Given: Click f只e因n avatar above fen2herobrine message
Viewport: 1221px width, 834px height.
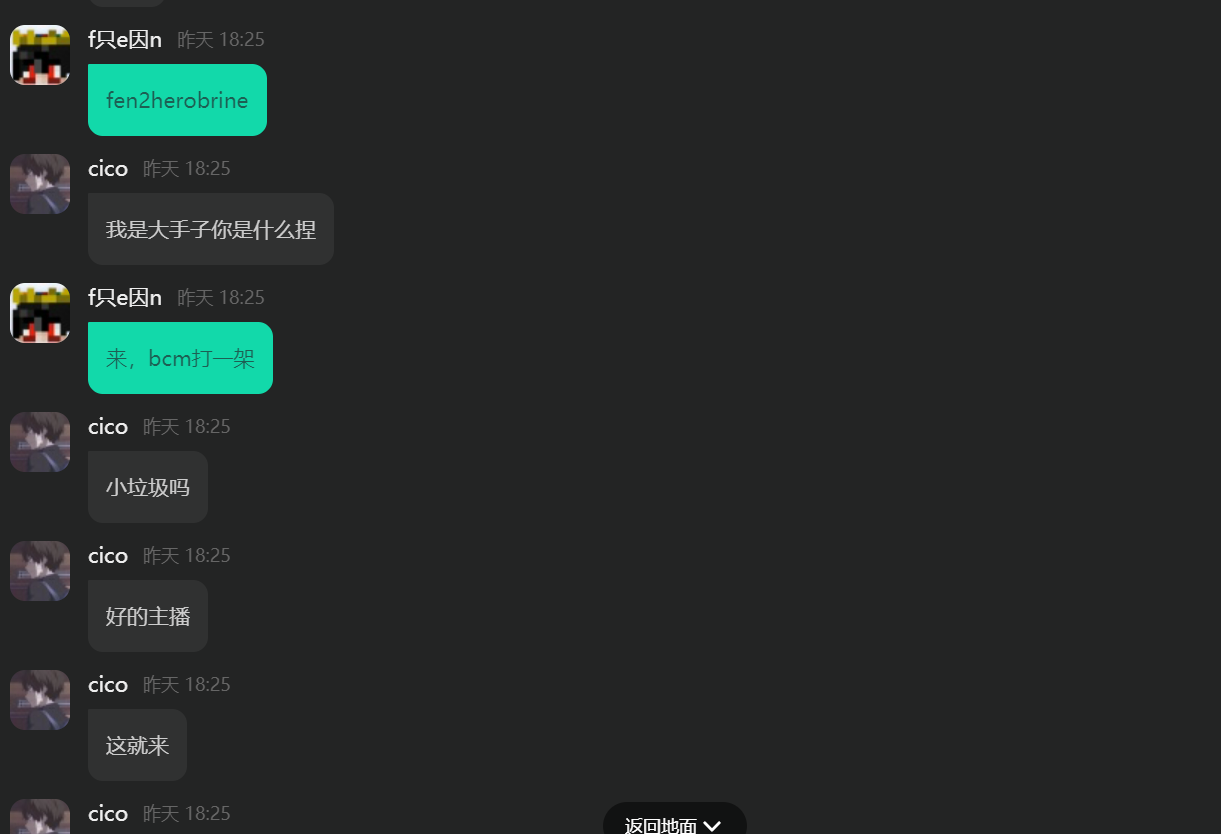Looking at the screenshot, I should click(x=40, y=55).
